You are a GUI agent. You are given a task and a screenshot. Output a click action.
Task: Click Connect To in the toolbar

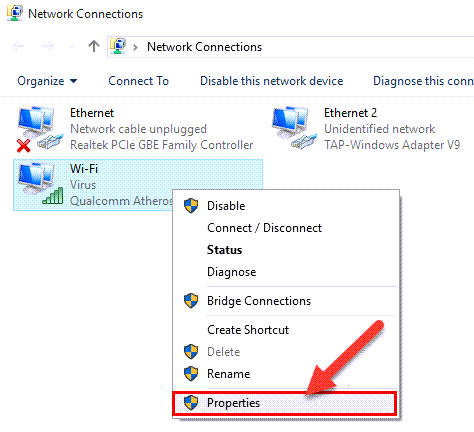(x=139, y=81)
